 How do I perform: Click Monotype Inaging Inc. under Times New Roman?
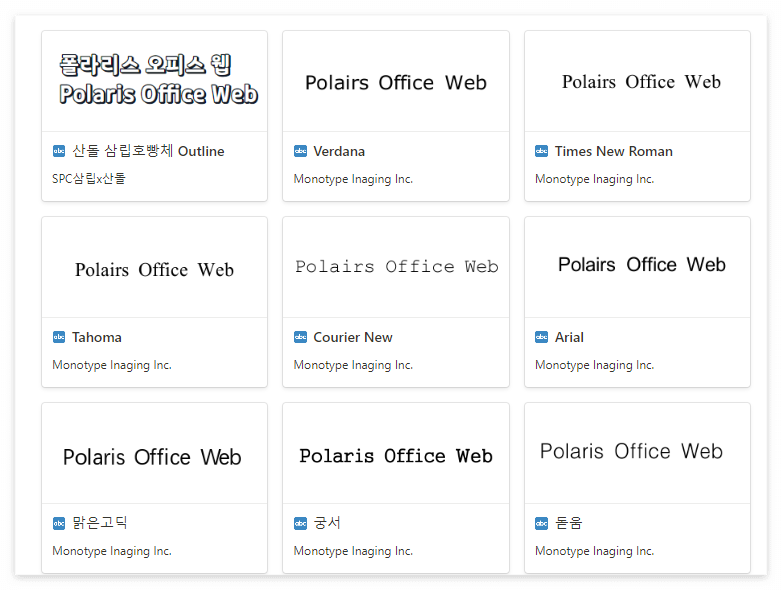tap(594, 179)
